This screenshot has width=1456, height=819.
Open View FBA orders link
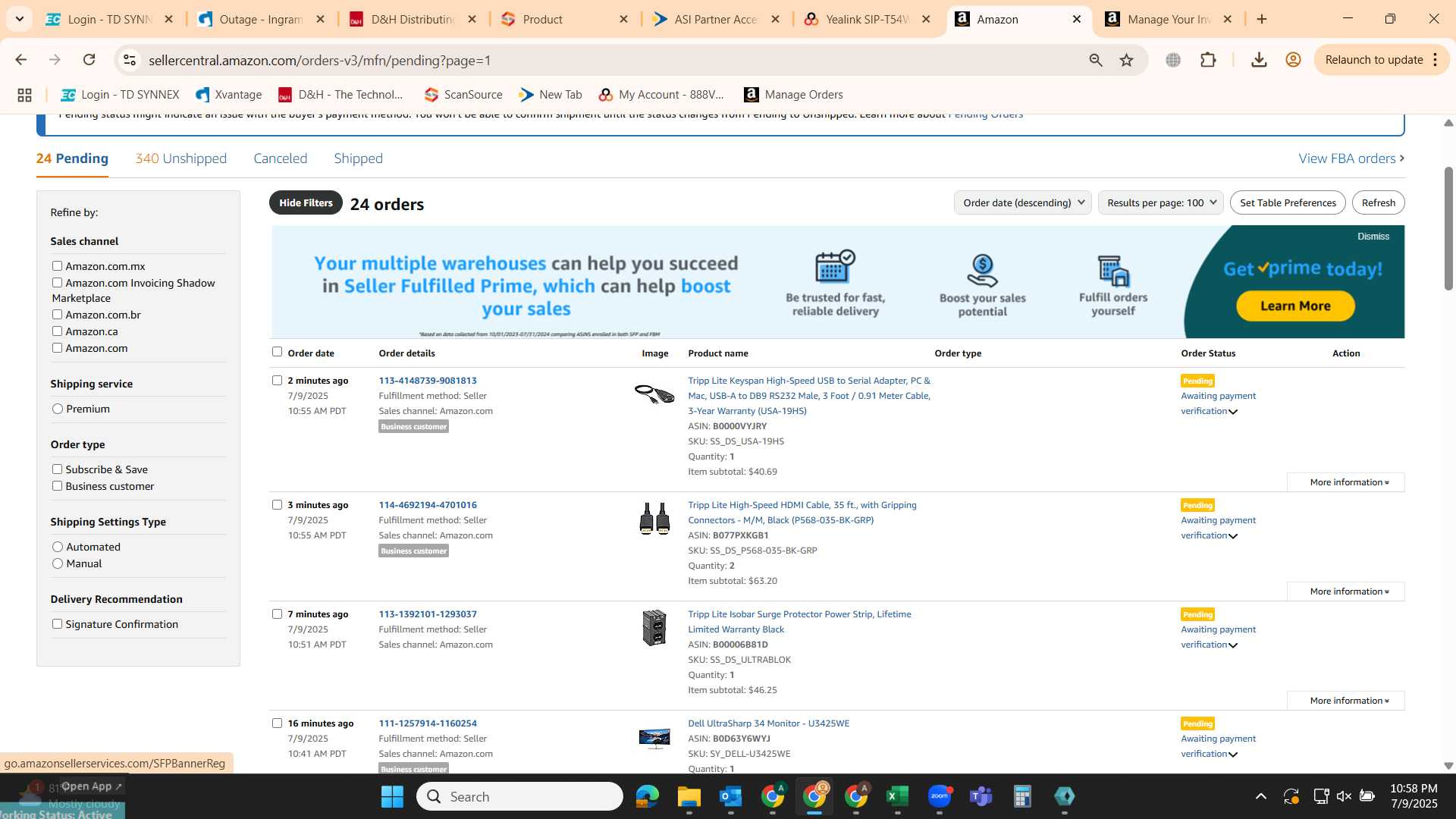pyautogui.click(x=1351, y=158)
